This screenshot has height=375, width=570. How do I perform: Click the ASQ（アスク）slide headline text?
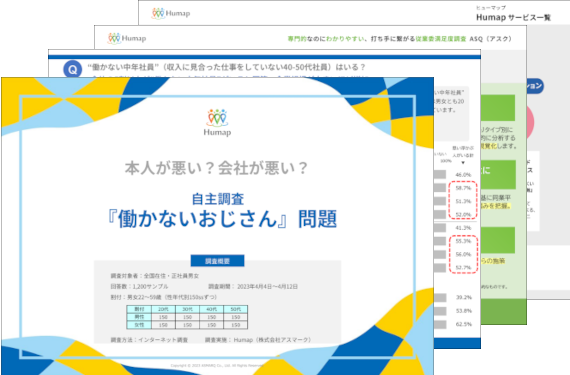pos(400,39)
